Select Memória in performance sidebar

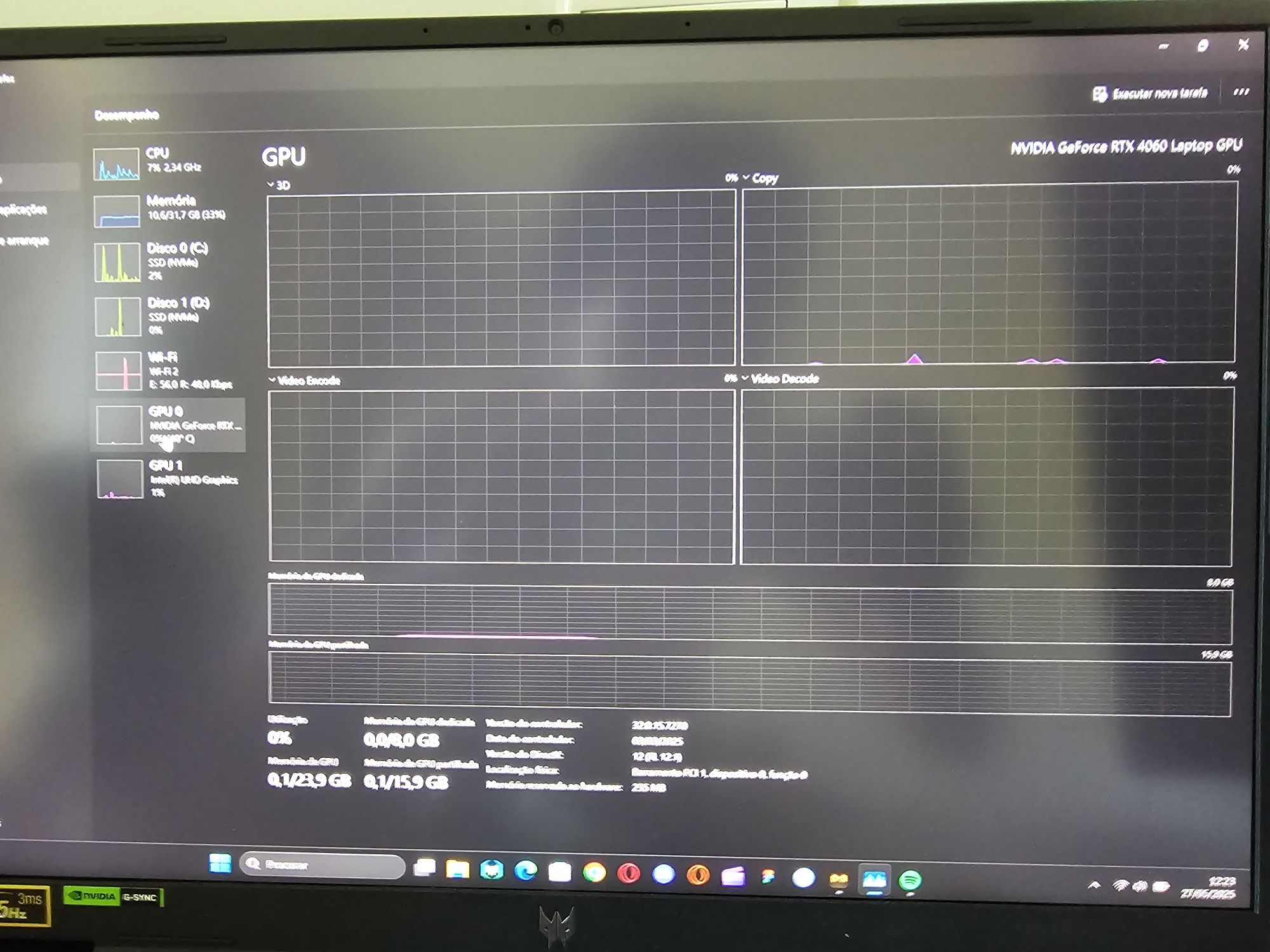166,210
